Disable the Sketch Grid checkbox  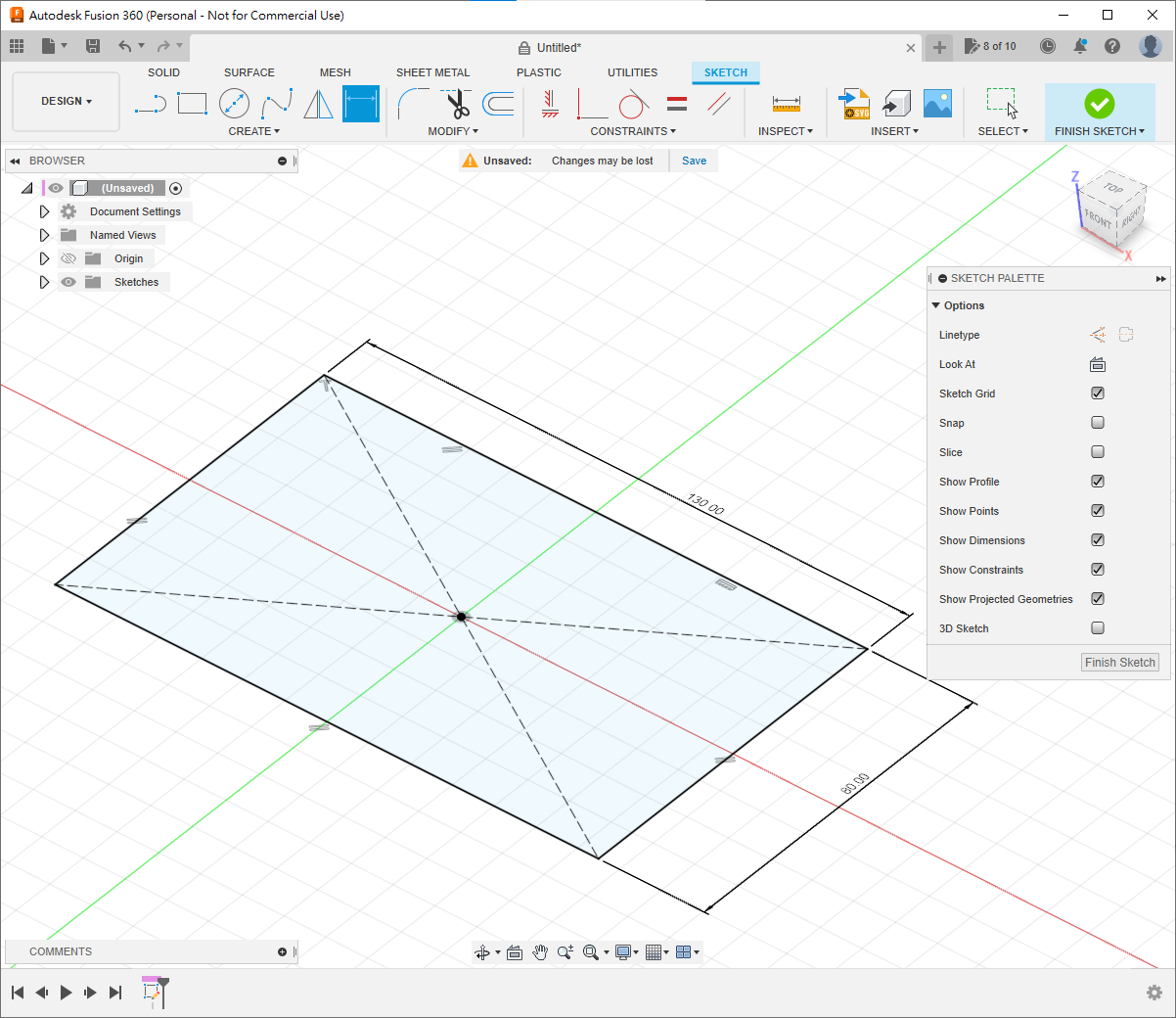tap(1098, 393)
